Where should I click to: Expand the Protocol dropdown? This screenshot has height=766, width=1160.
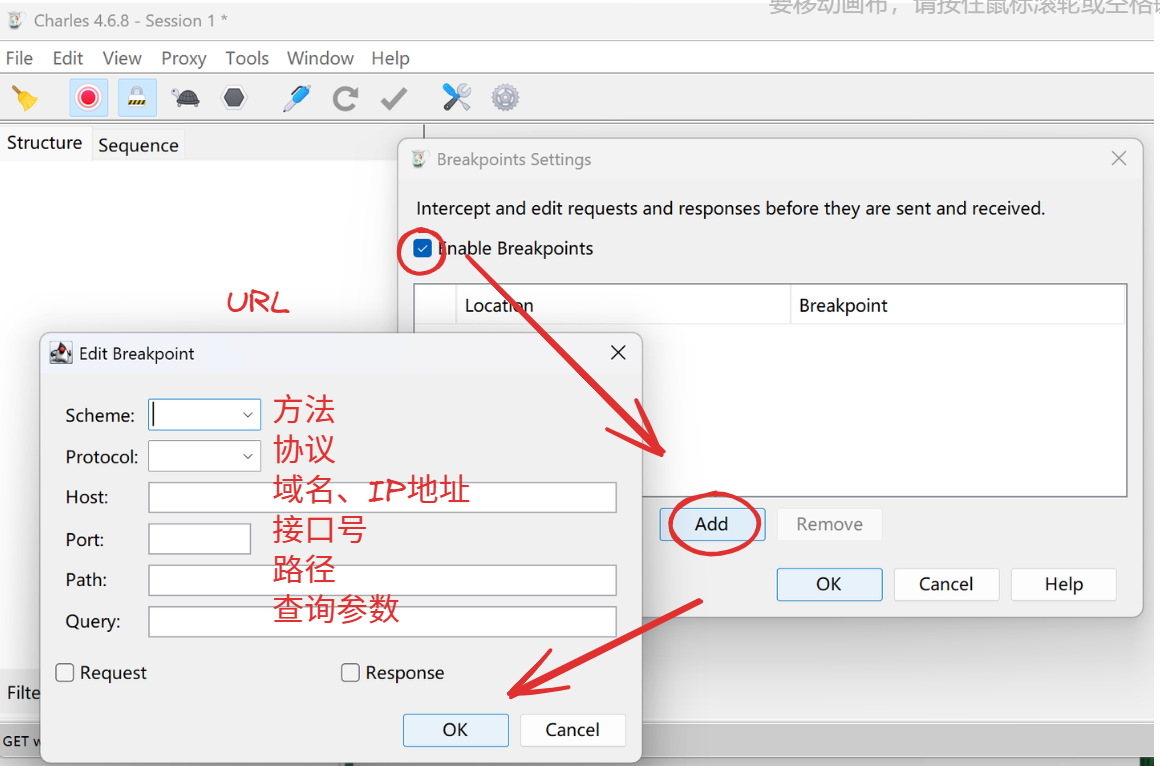point(248,457)
